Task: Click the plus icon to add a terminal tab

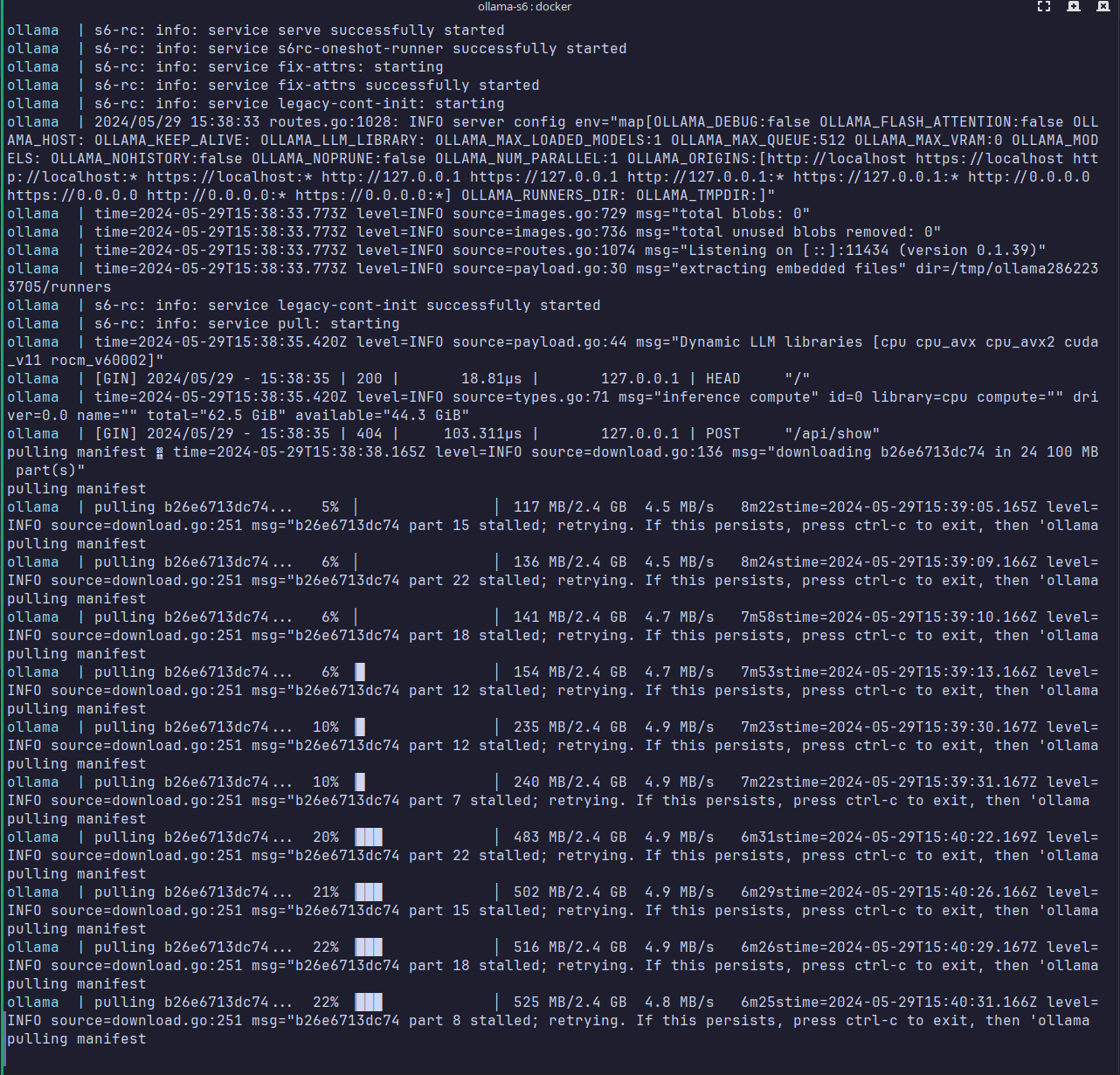Action: (1074, 6)
